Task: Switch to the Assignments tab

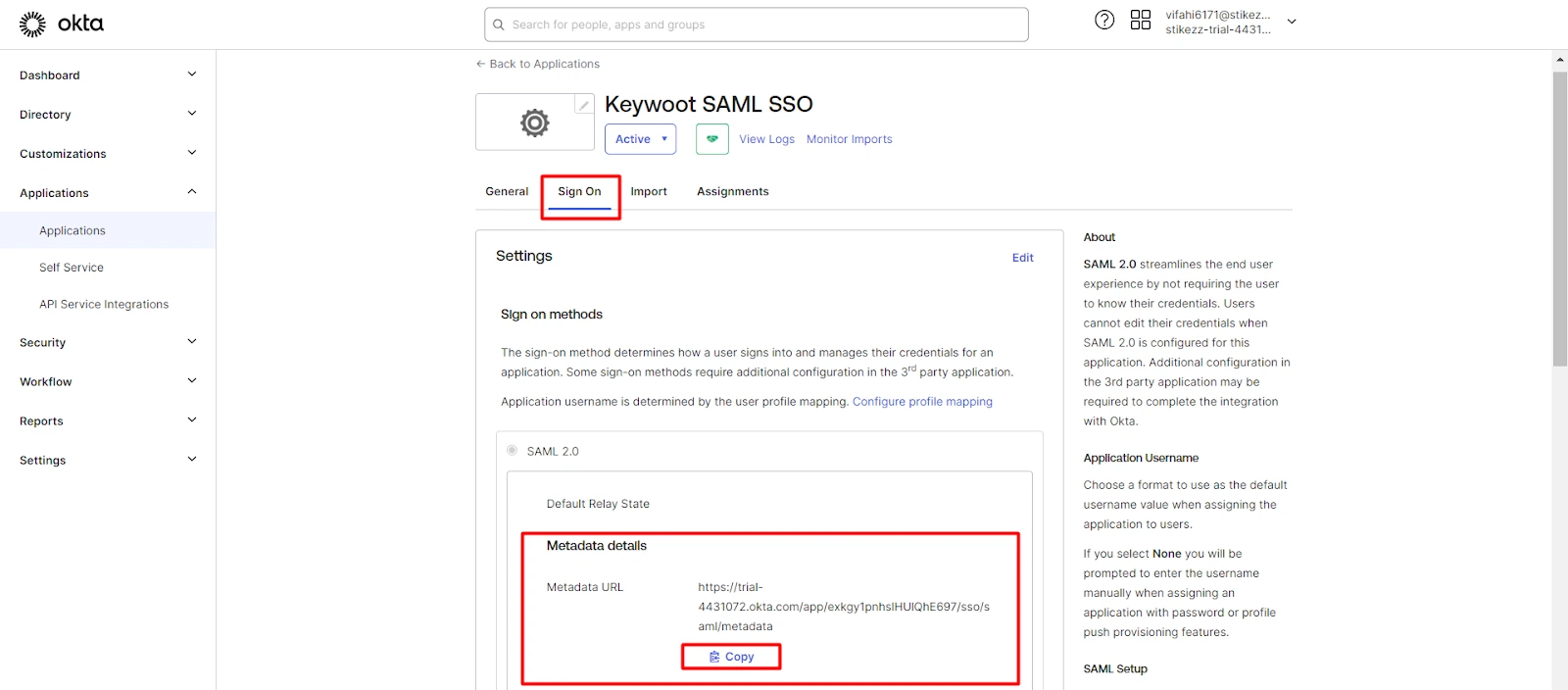Action: [x=732, y=191]
